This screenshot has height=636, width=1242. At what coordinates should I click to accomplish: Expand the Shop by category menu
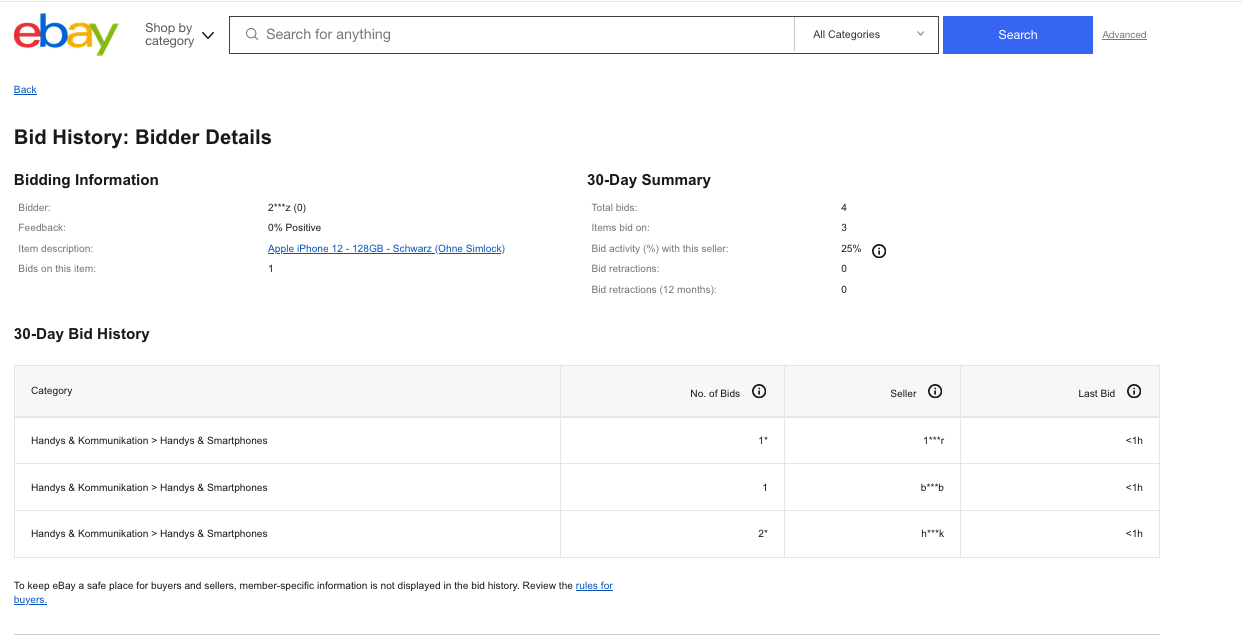(180, 35)
